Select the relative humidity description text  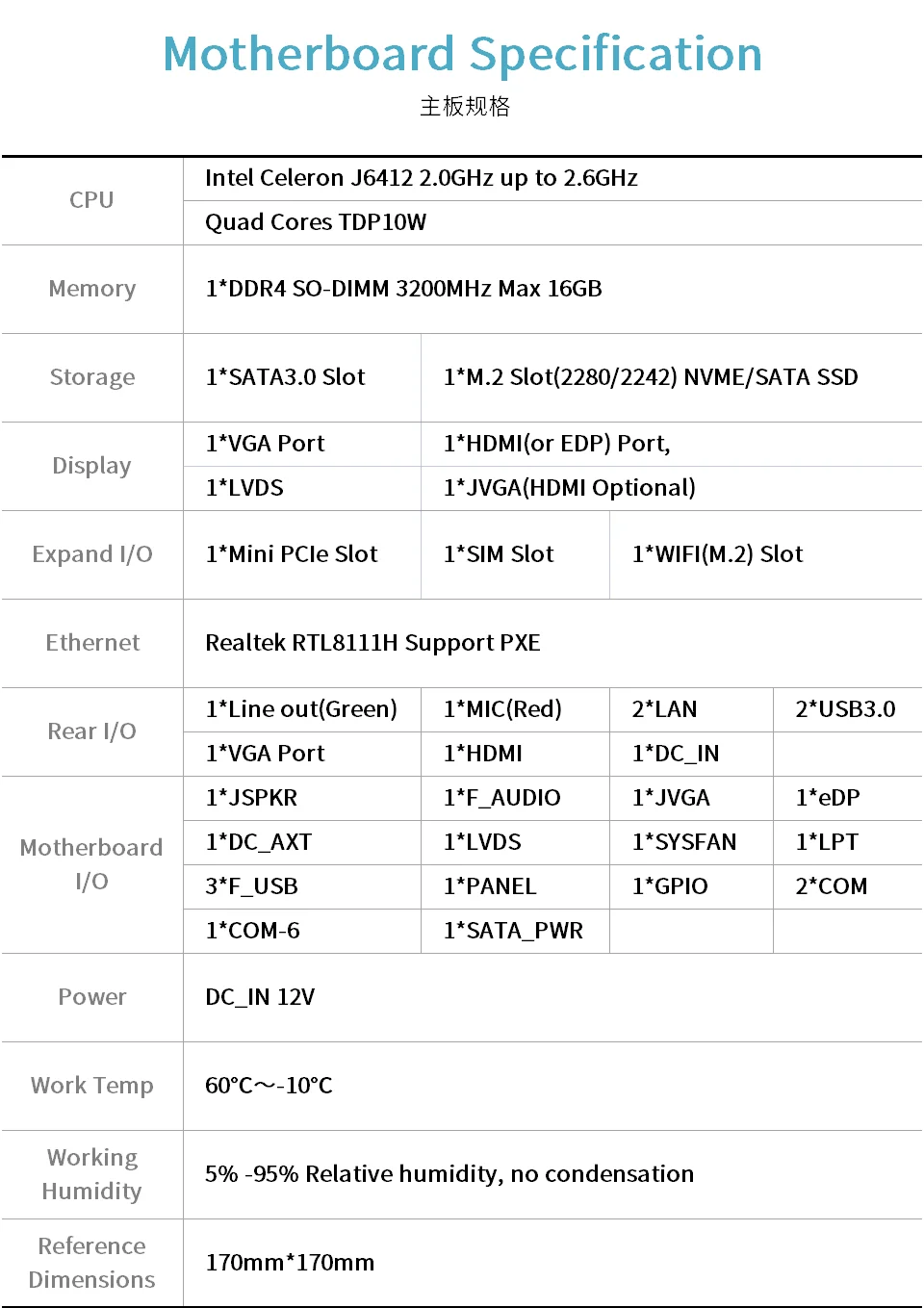pyautogui.click(x=449, y=1174)
